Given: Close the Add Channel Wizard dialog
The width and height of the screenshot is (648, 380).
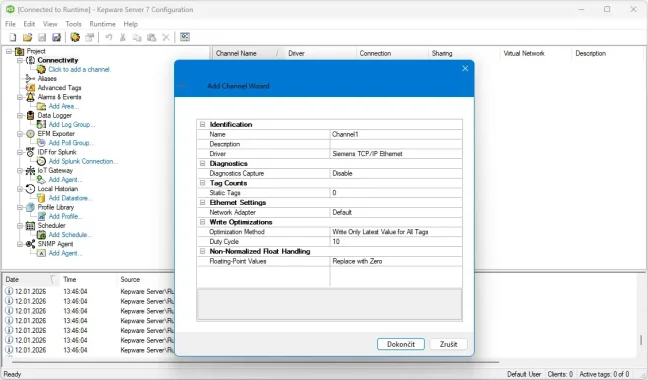Looking at the screenshot, I should (465, 69).
